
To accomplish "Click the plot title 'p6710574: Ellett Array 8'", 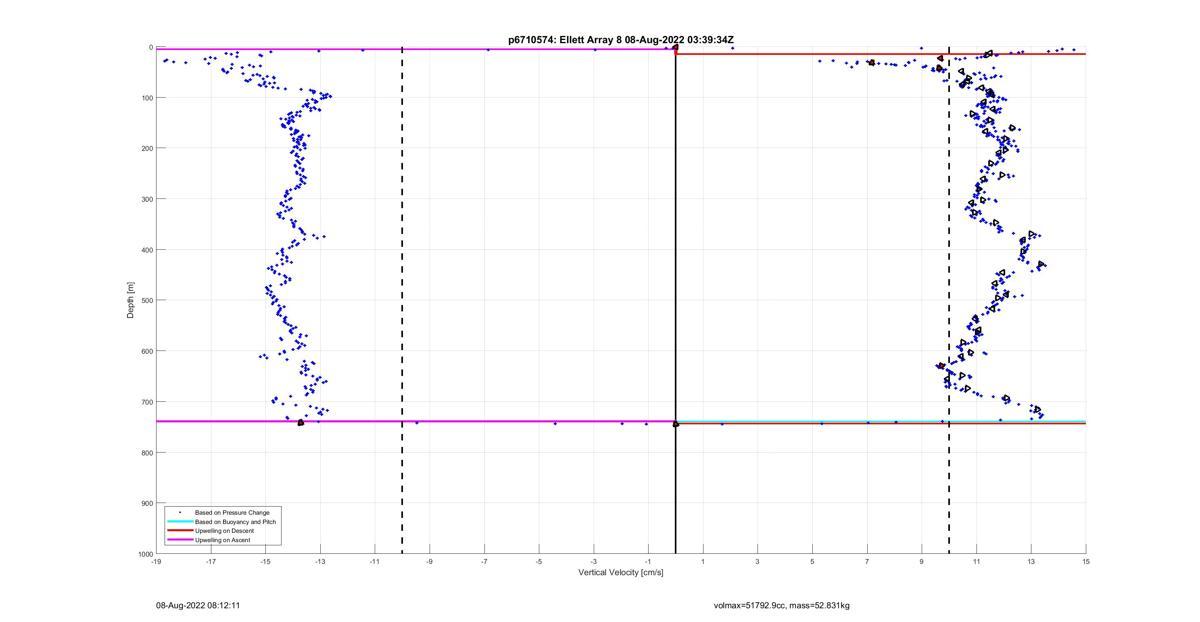I will point(563,40).
